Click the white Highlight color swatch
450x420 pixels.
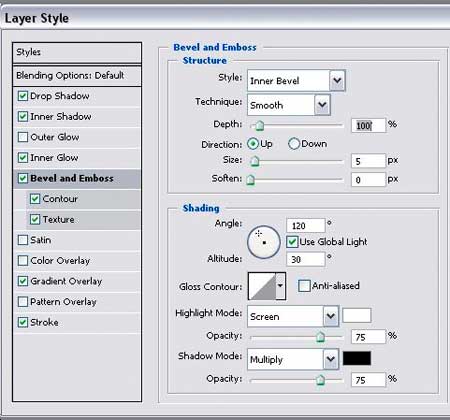(357, 315)
